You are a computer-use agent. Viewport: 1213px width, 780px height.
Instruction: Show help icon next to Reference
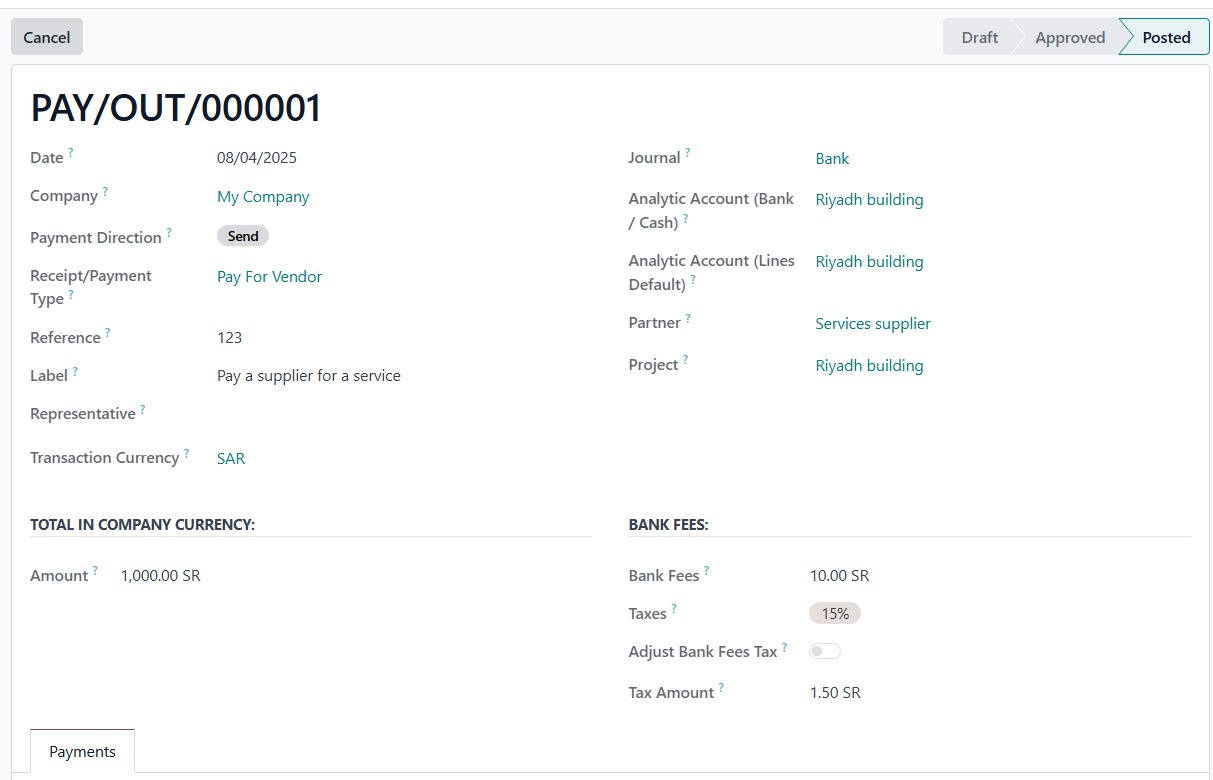point(108,332)
